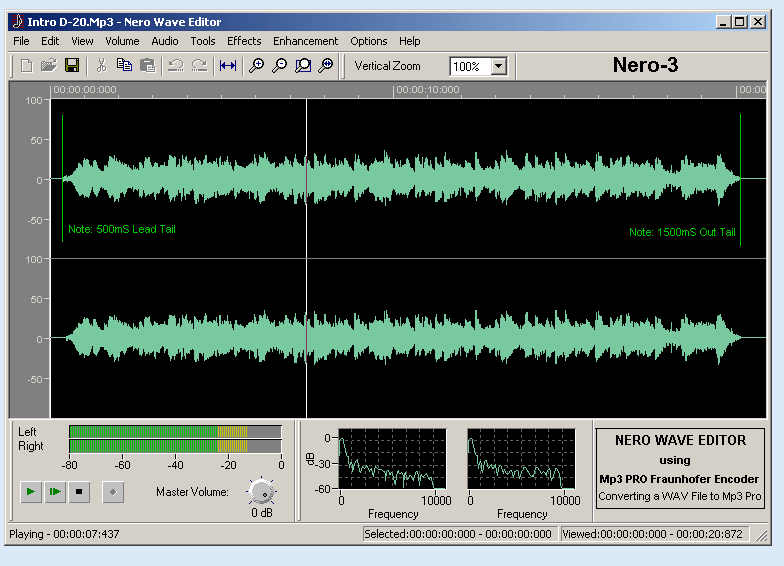Click the Record button in transport
This screenshot has width=784, height=566.
point(113,492)
